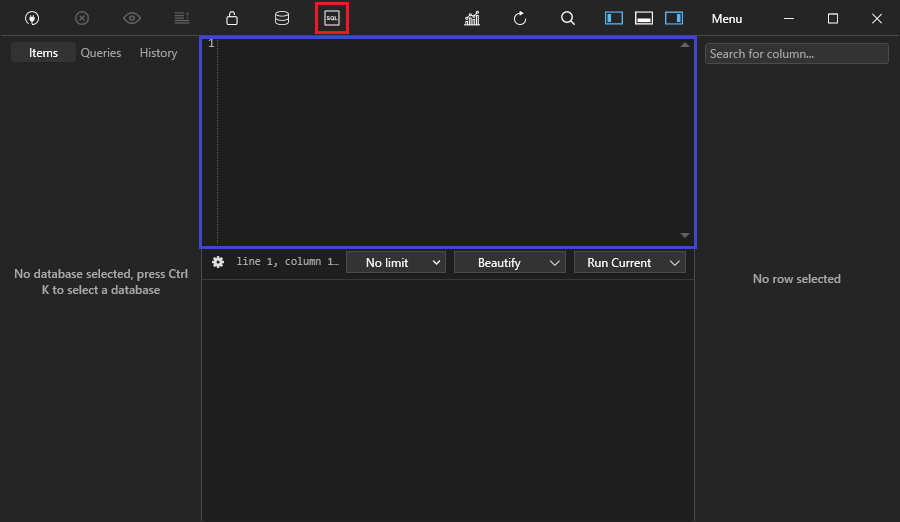
Task: Click the disconnect circled-X icon
Action: pos(82,18)
